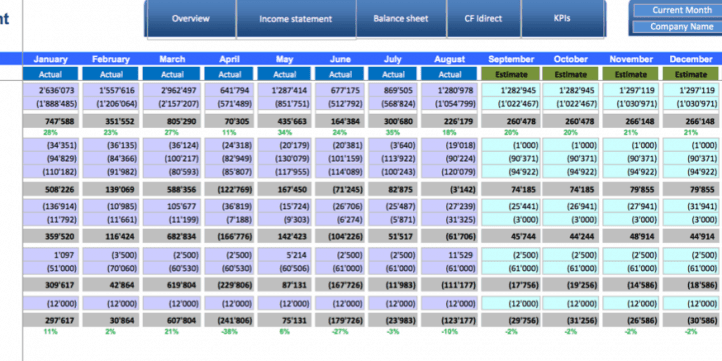Click cell (1'888'485) in January
The width and height of the screenshot is (722, 361).
click(51, 104)
